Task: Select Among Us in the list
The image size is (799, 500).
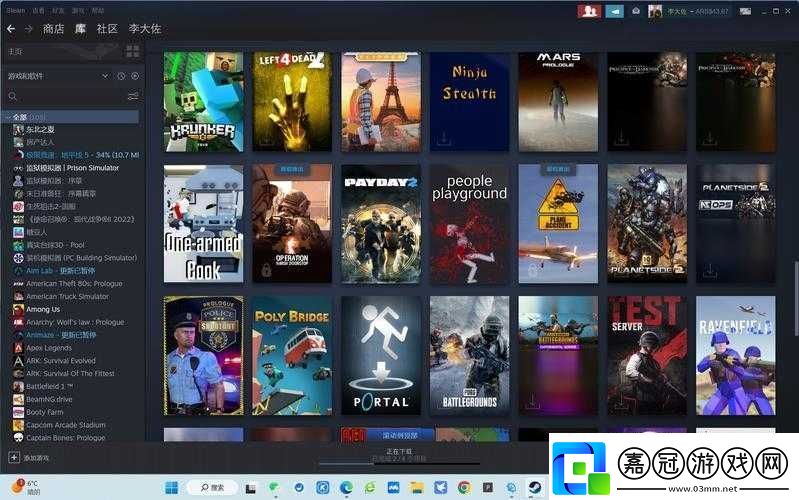Action: [43, 309]
